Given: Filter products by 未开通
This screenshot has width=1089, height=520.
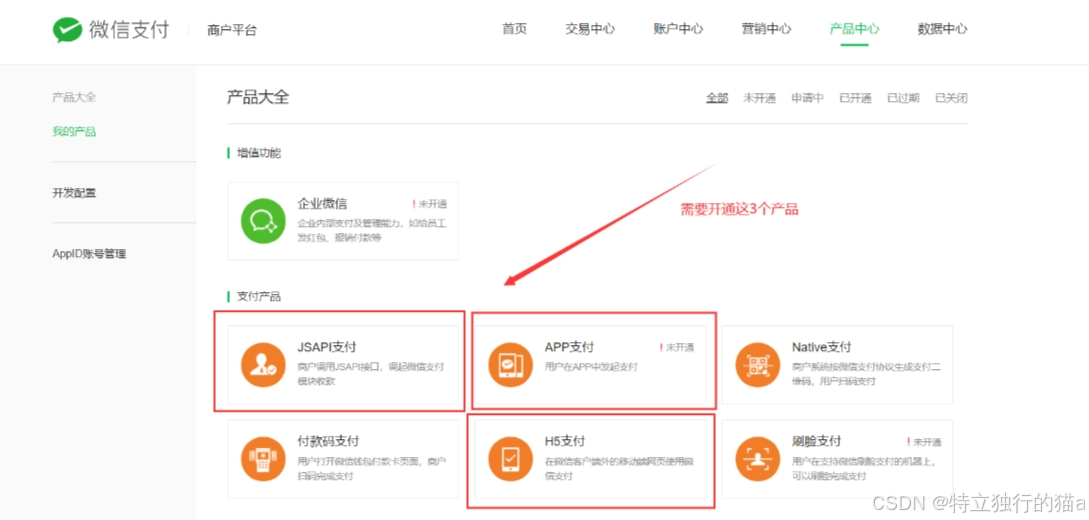Looking at the screenshot, I should [759, 98].
